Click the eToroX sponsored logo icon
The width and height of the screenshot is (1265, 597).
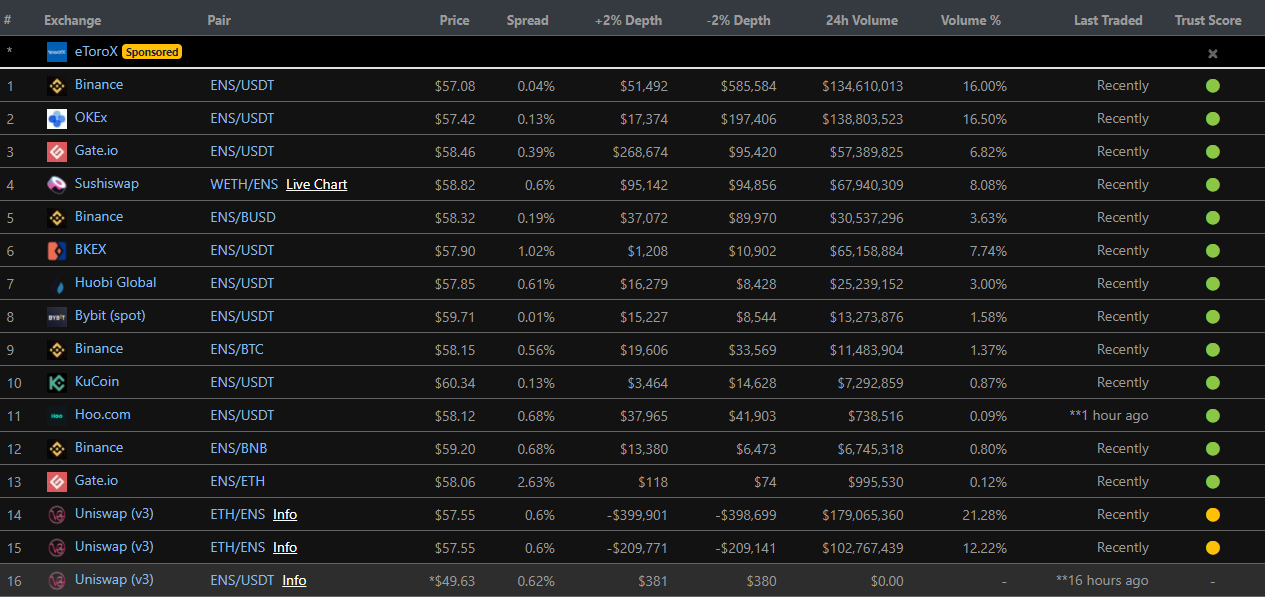coord(57,52)
